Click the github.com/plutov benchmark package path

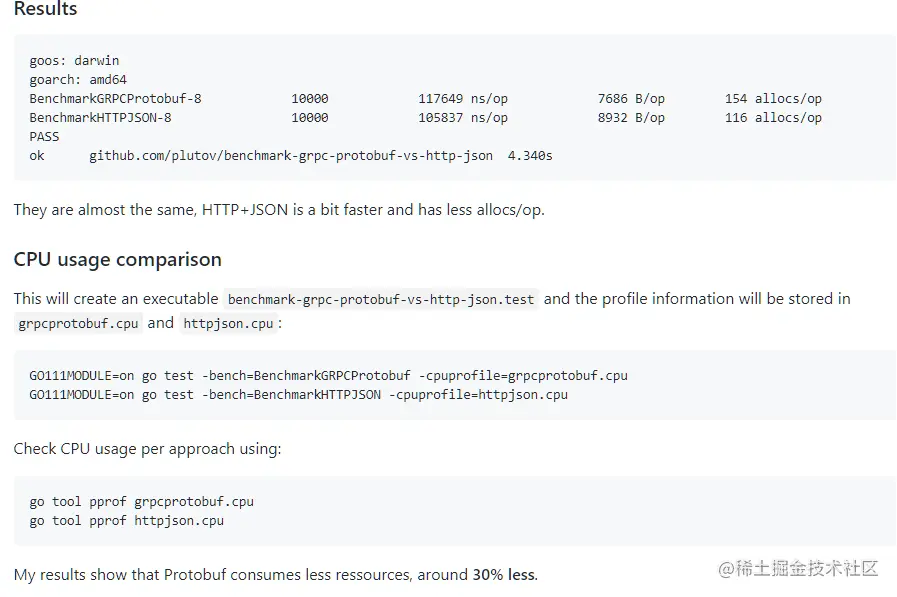coord(290,156)
